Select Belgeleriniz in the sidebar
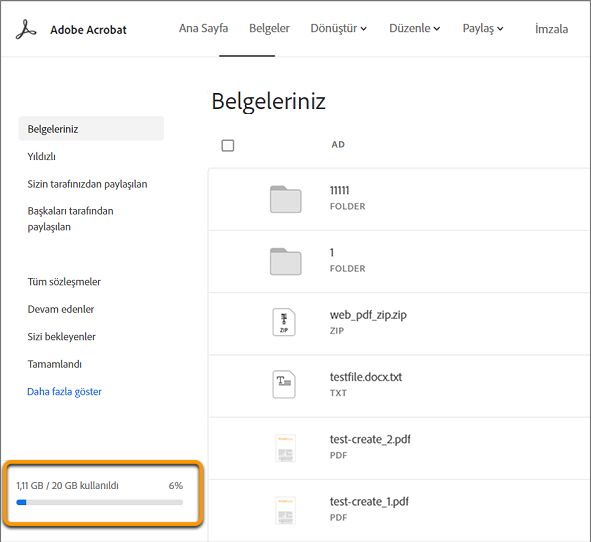This screenshot has width=591, height=542. tap(91, 129)
